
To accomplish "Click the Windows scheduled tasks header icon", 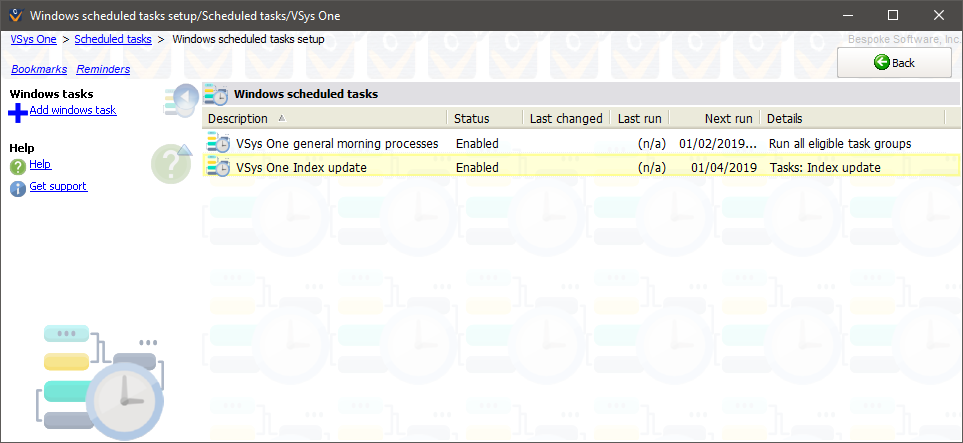I will 217,95.
